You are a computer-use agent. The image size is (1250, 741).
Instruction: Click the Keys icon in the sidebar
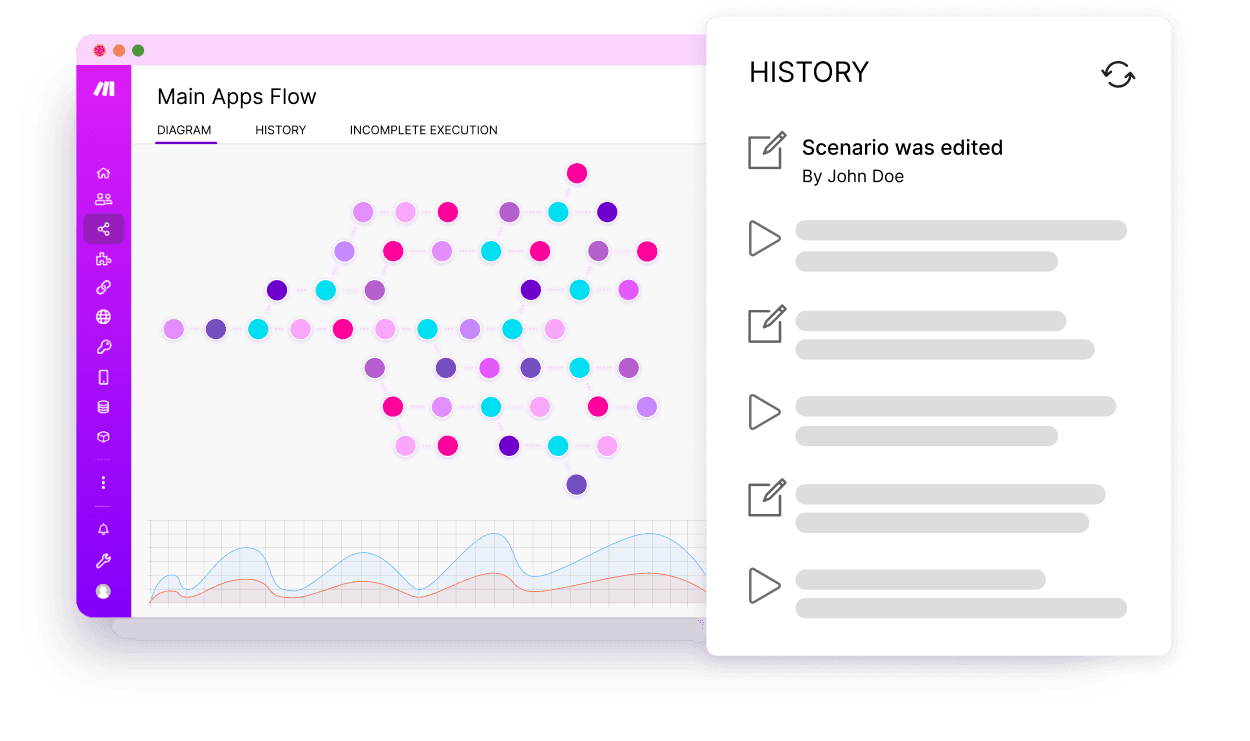pos(103,347)
